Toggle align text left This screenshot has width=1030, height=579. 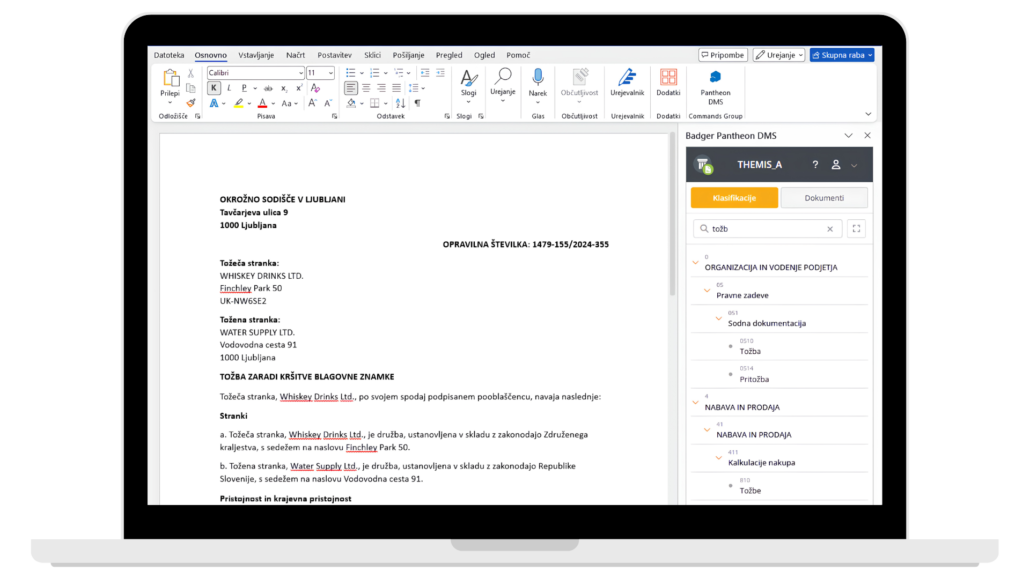[351, 88]
